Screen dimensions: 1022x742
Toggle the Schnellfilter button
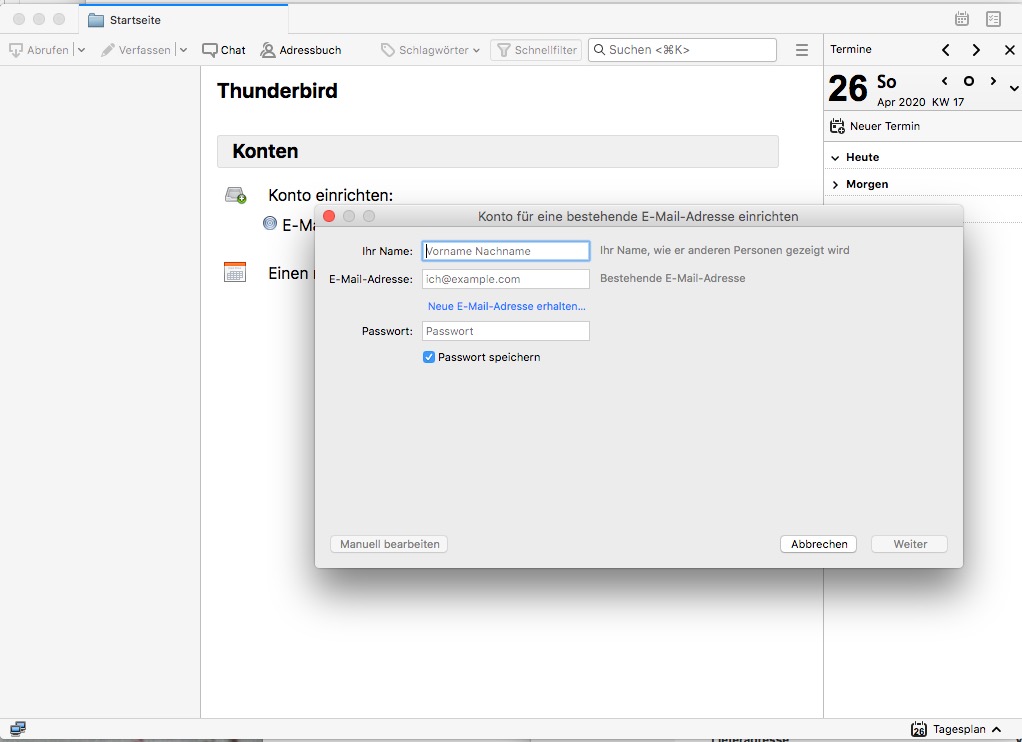pos(536,50)
